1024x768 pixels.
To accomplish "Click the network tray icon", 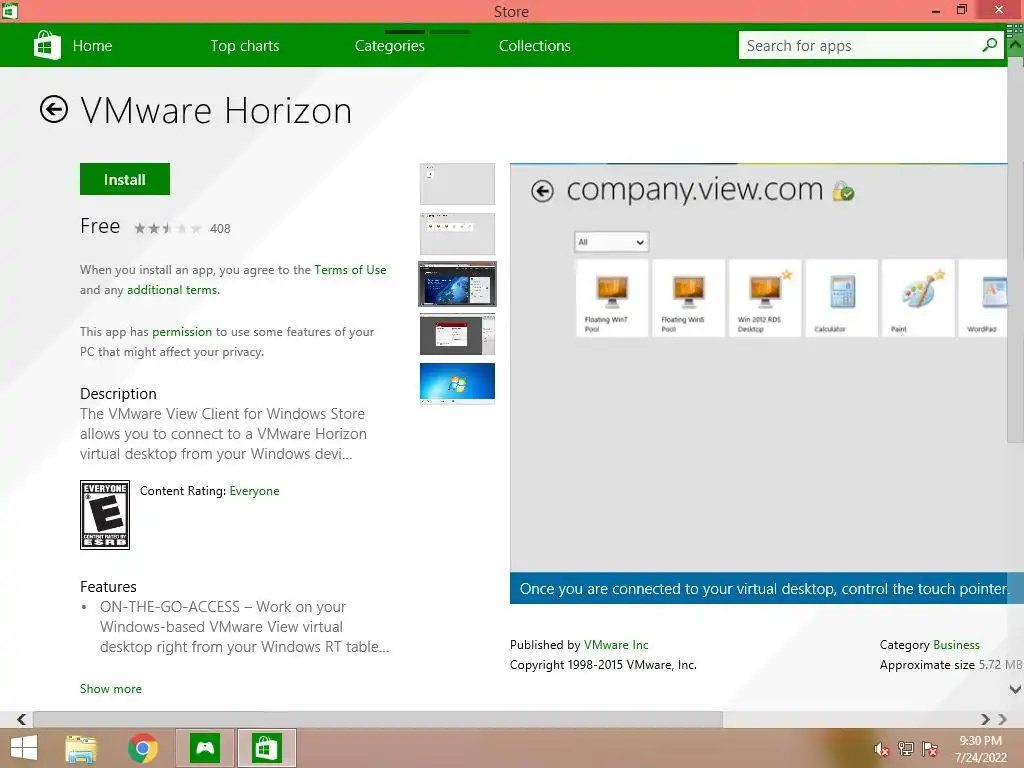I will (906, 749).
